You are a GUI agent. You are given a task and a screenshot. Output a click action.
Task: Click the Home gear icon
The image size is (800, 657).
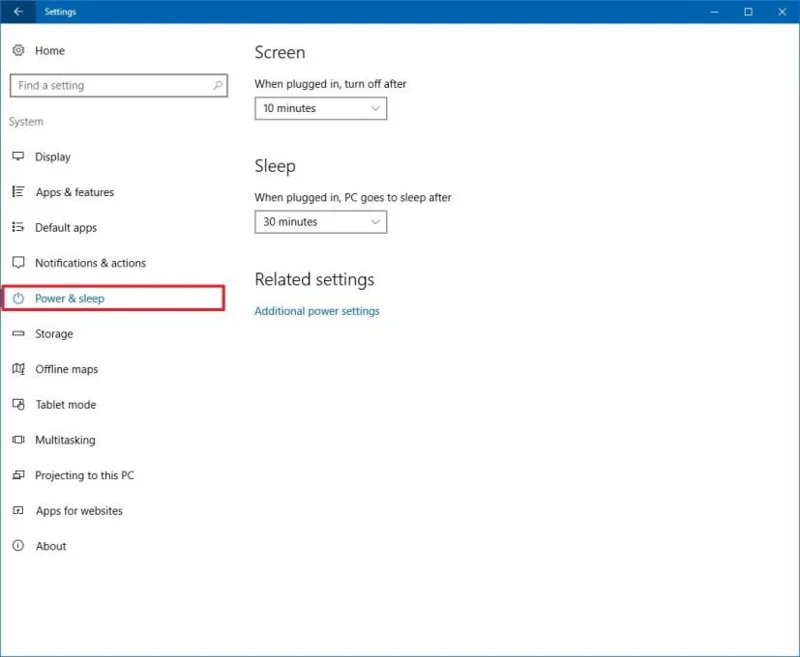coord(18,50)
